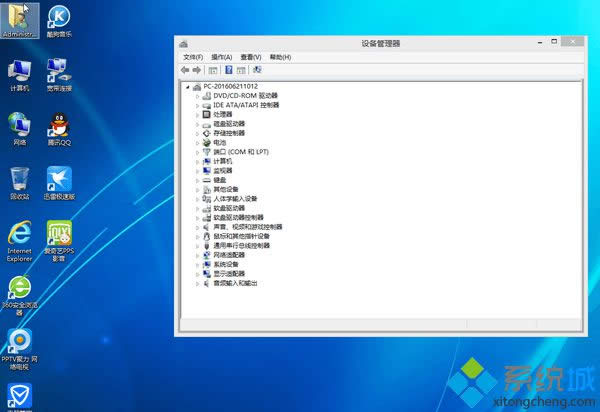Screen dimensions: 600x412
Task: Minimize the 设备管理器 window
Action: pyautogui.click(x=540, y=42)
